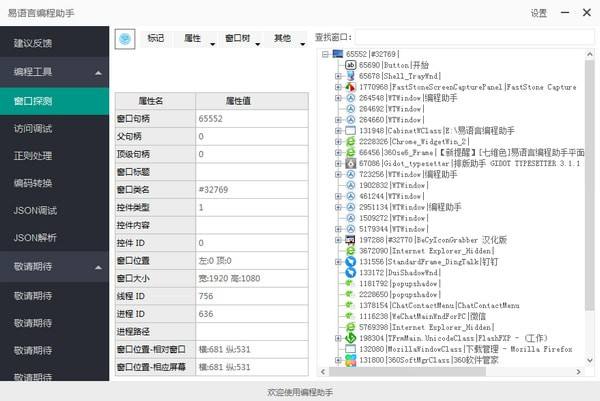Expand the Chrome_WidgetWin_2 tree node
Screen dimensions: 600x401
338,142
